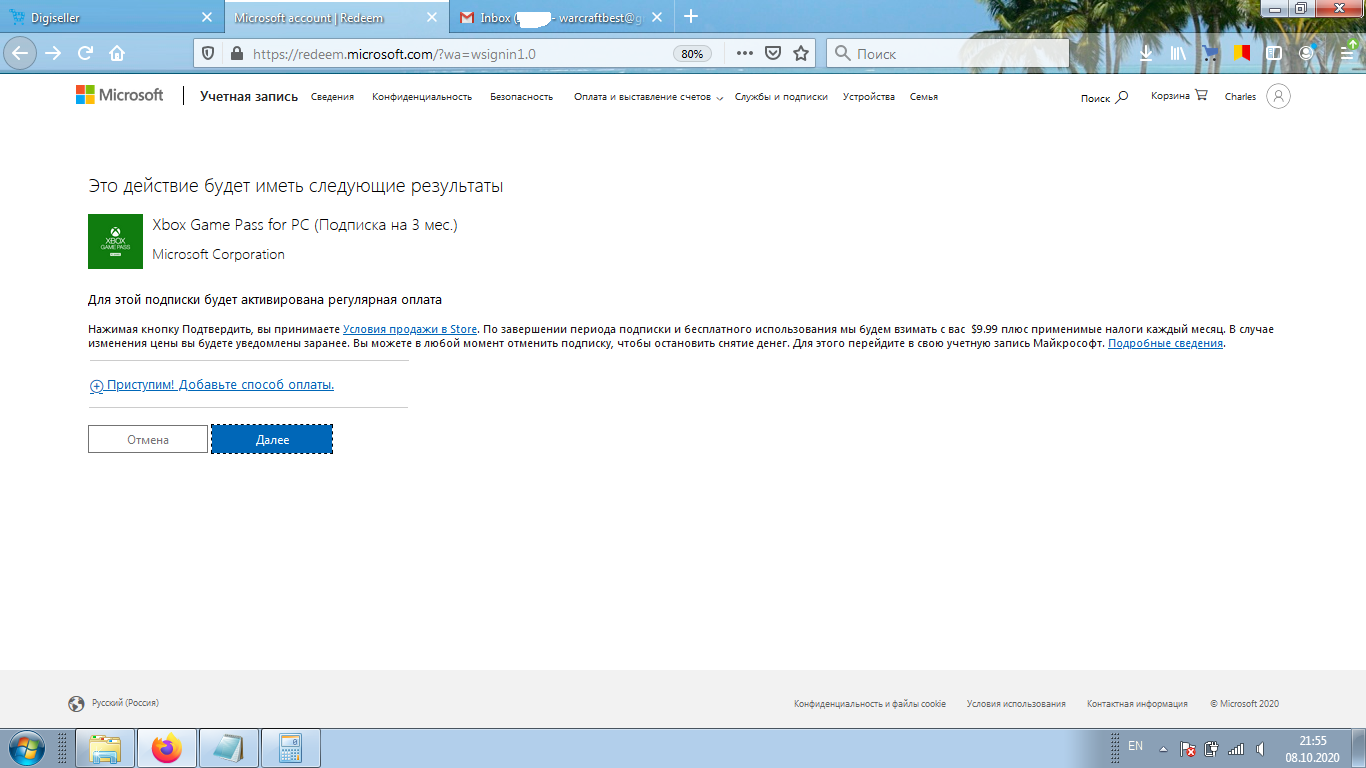Open the Службы и подписки menu item

(781, 97)
